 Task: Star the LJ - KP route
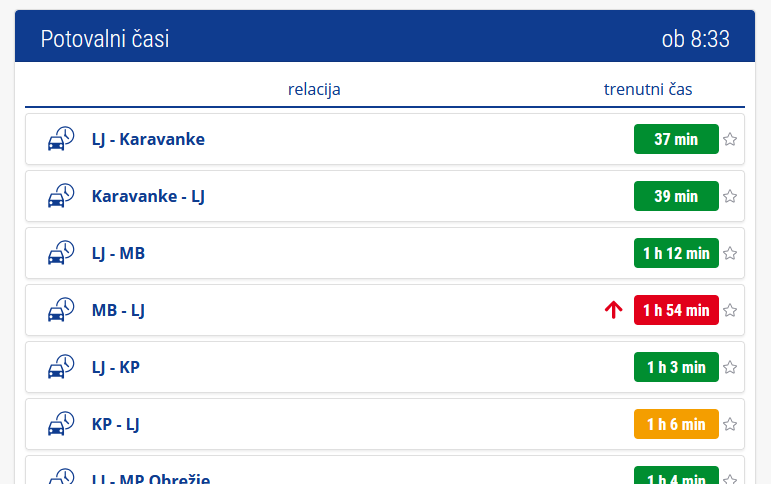pos(730,367)
